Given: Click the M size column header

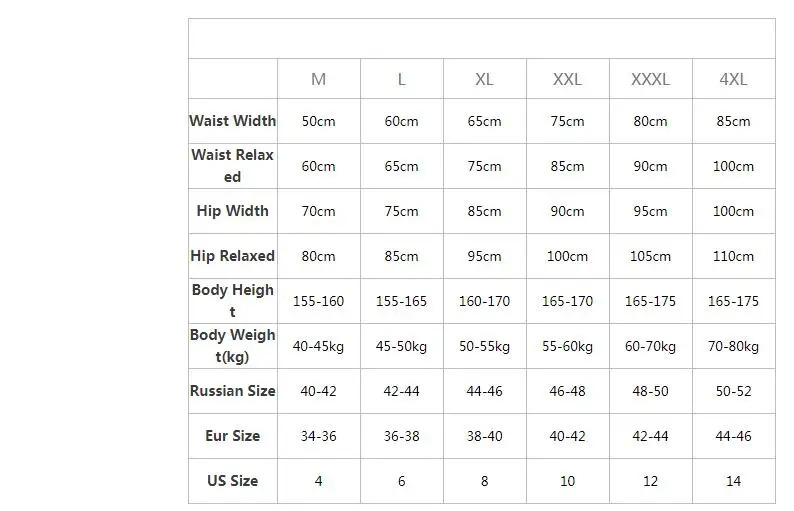Looking at the screenshot, I should click(x=319, y=79).
